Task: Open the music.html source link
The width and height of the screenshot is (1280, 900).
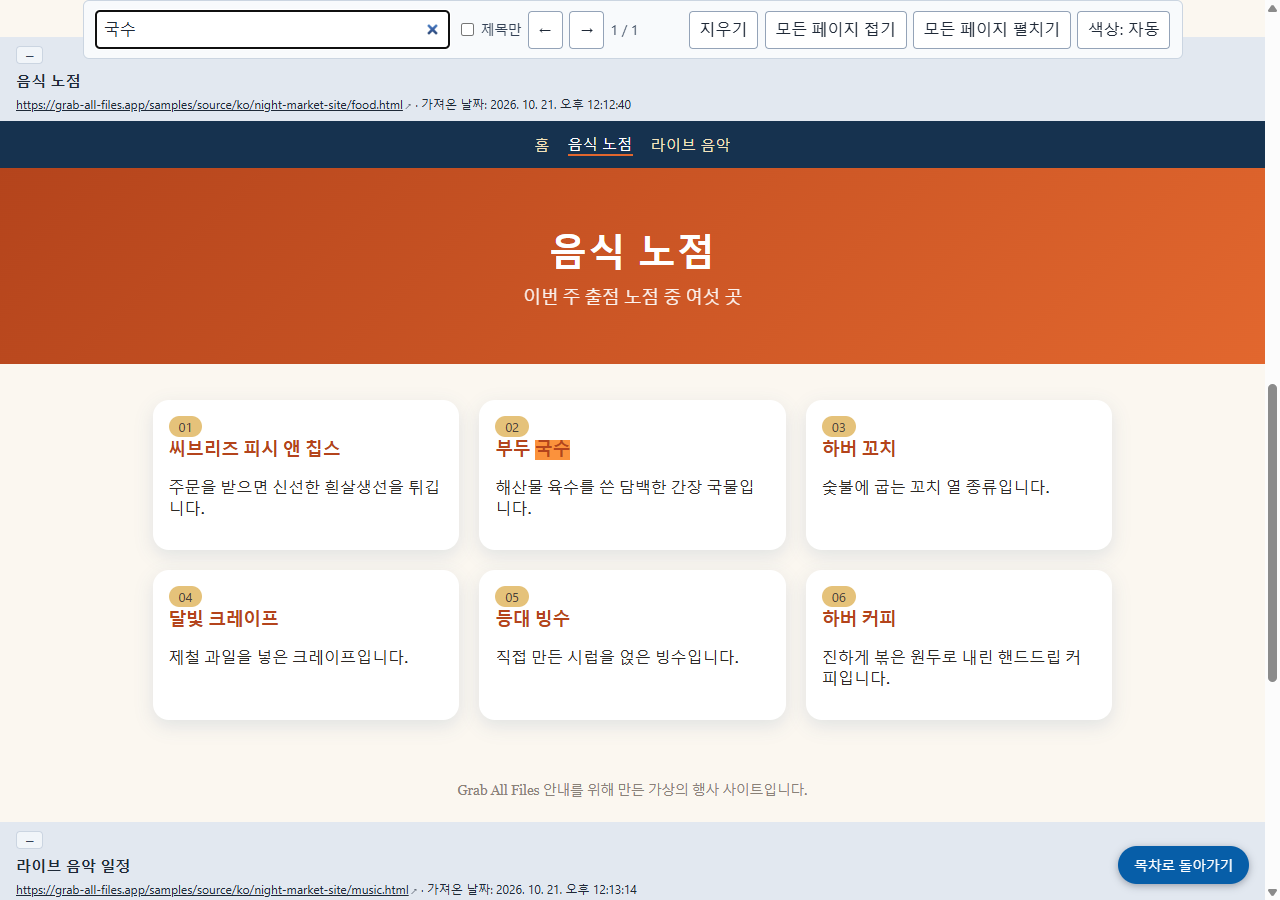Action: pyautogui.click(x=212, y=890)
